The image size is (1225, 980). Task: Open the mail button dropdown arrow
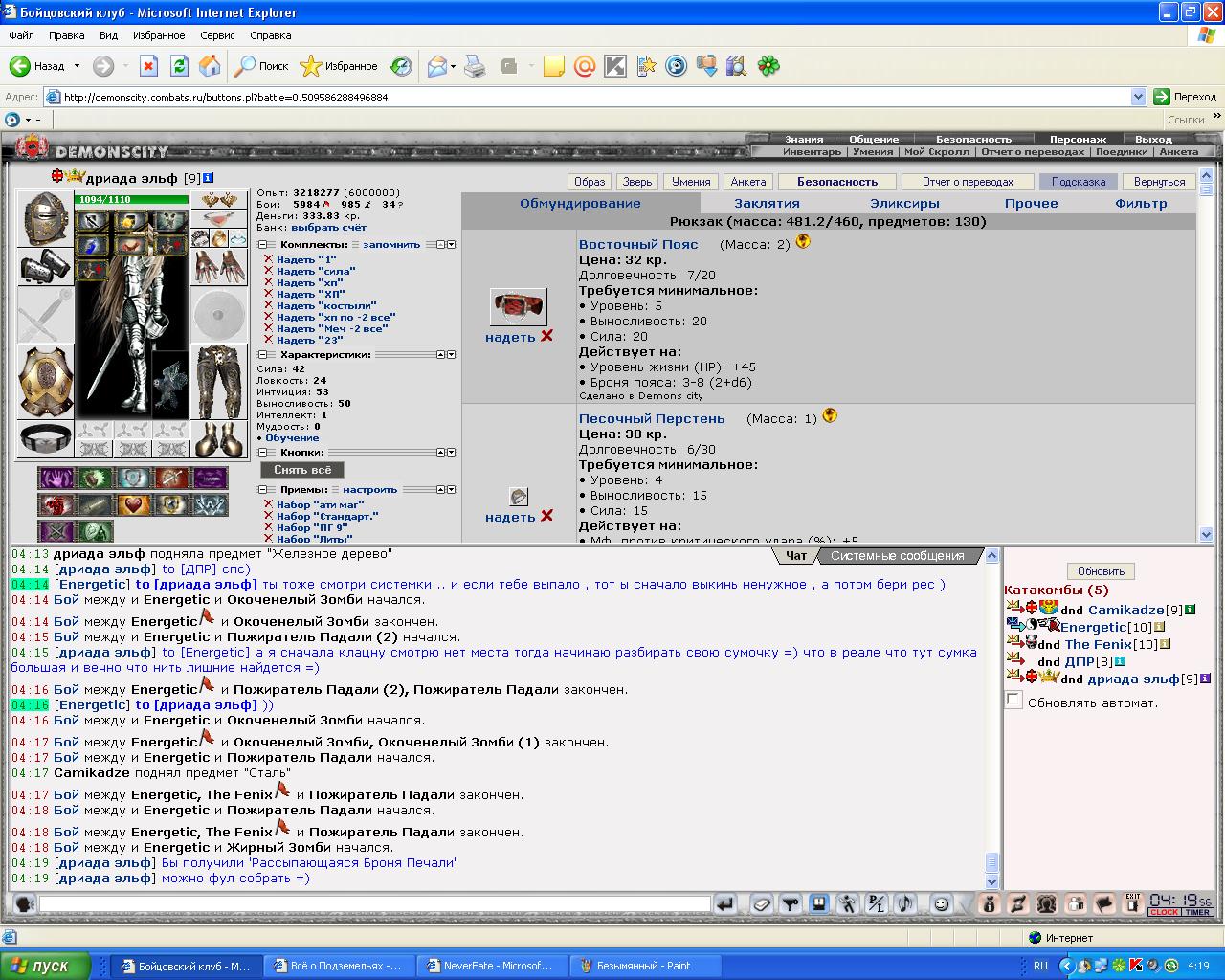[x=453, y=66]
